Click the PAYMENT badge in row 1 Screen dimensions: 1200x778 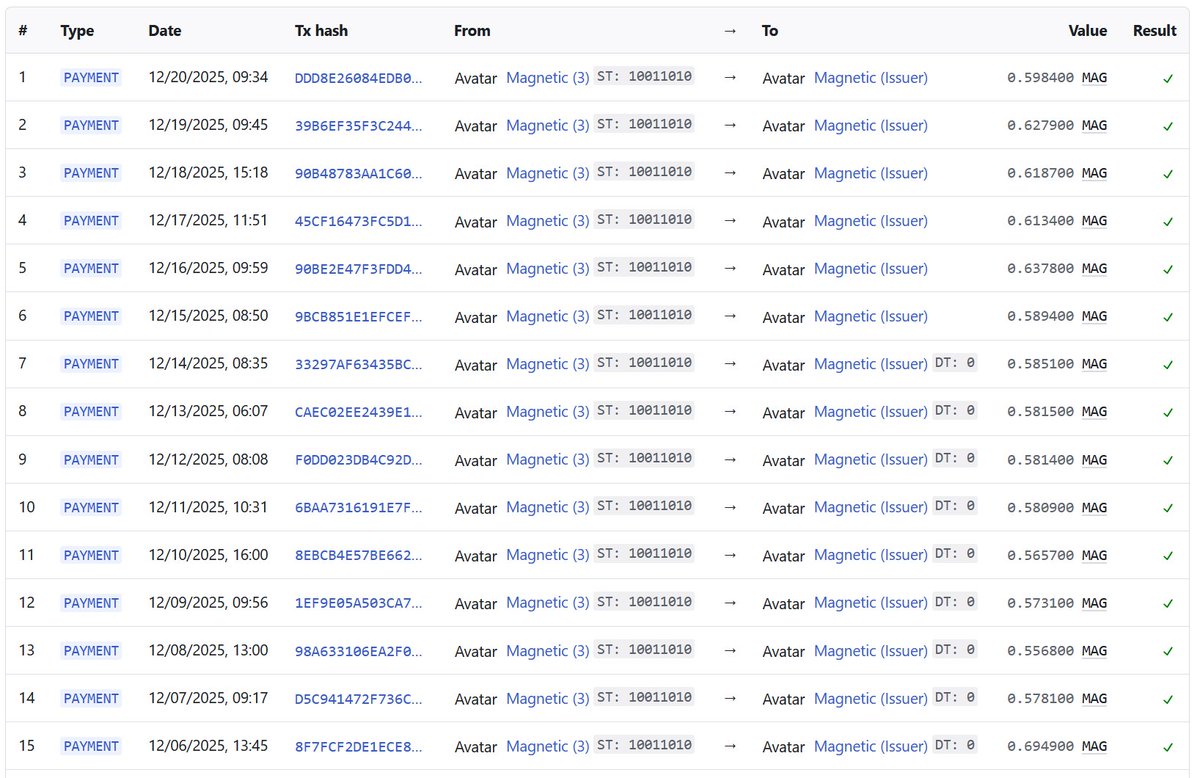(91, 78)
